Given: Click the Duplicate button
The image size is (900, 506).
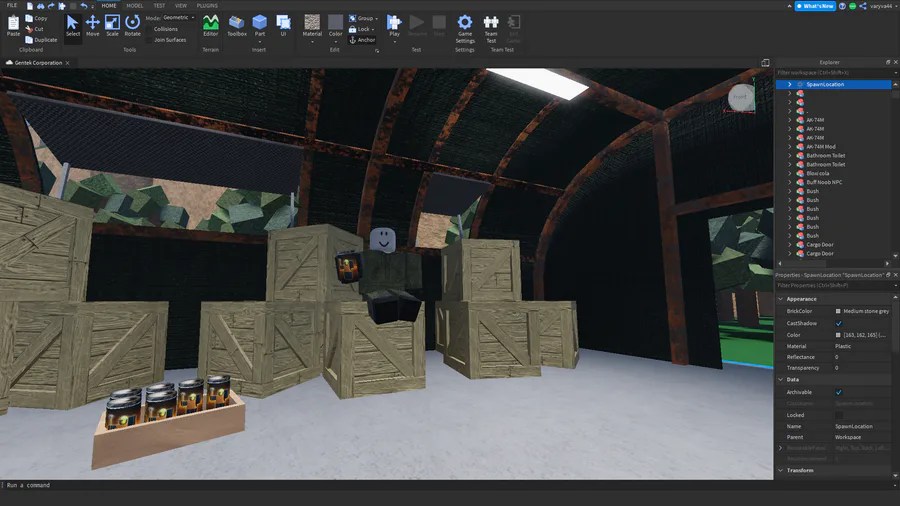Looking at the screenshot, I should click(41, 40).
